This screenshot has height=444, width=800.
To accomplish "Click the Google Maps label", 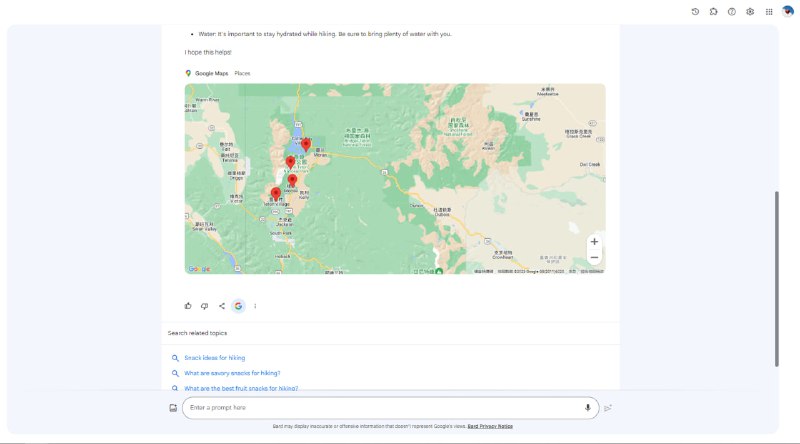I will point(212,73).
